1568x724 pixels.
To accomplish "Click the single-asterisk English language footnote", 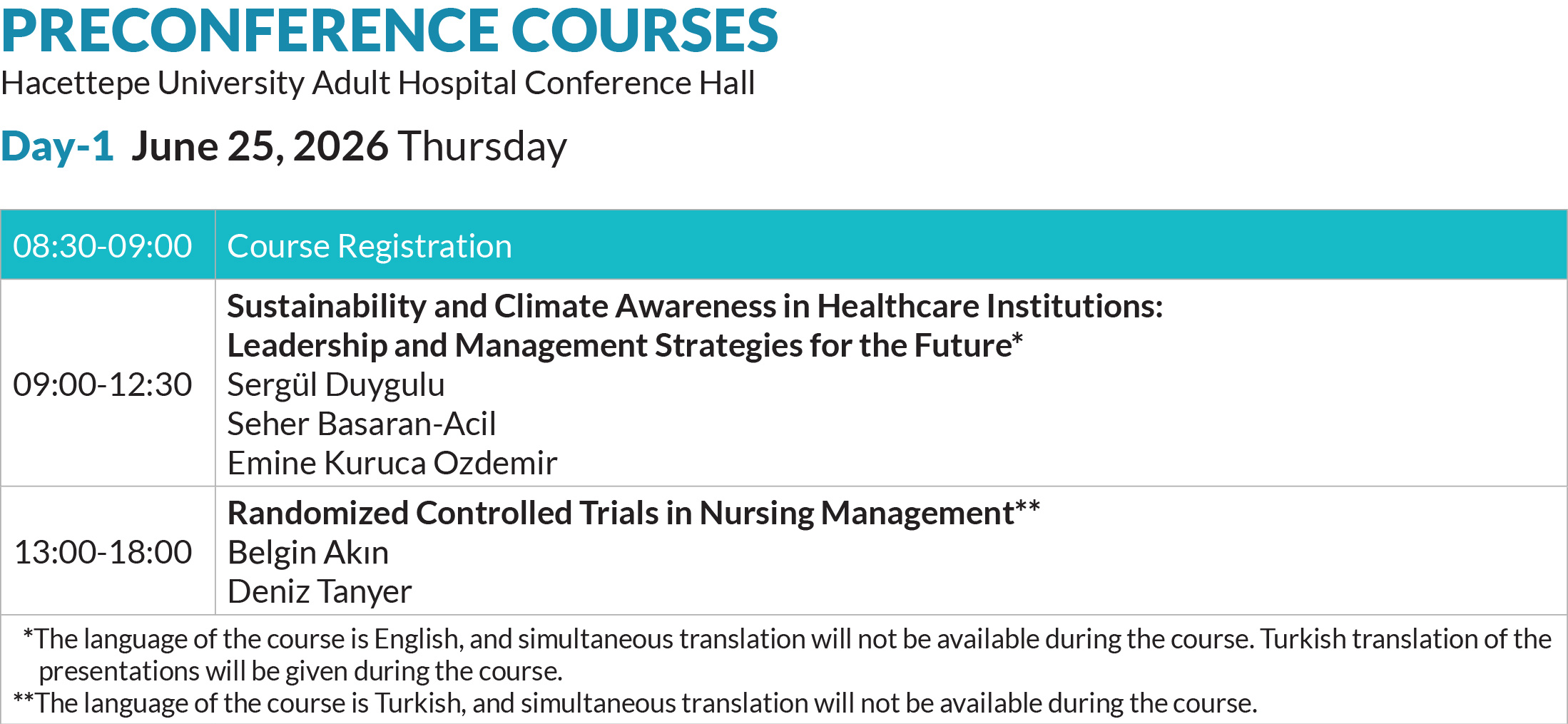I will (x=785, y=639).
